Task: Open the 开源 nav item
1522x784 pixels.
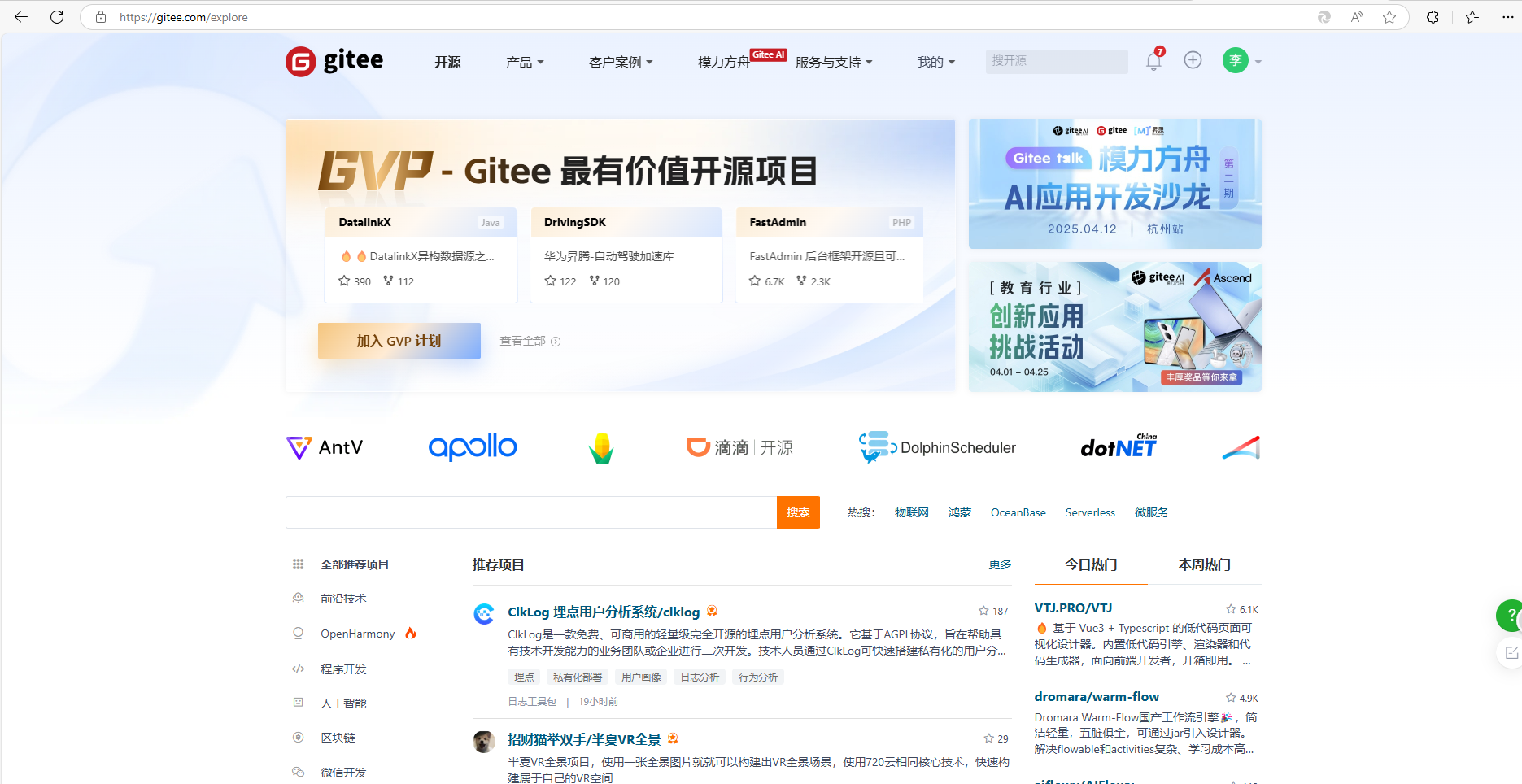Action: [x=447, y=62]
